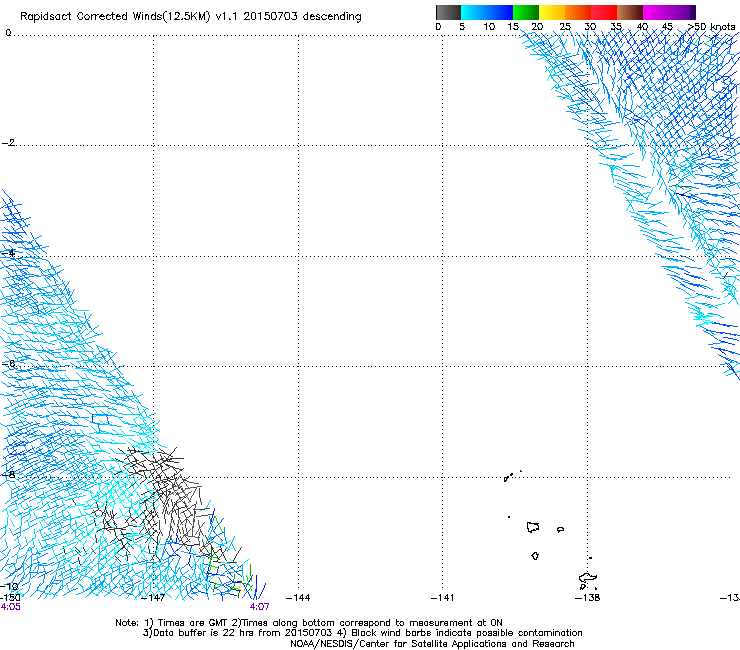
Task: Pick the magenta 40-45 knots legend segment
Action: 656,12
